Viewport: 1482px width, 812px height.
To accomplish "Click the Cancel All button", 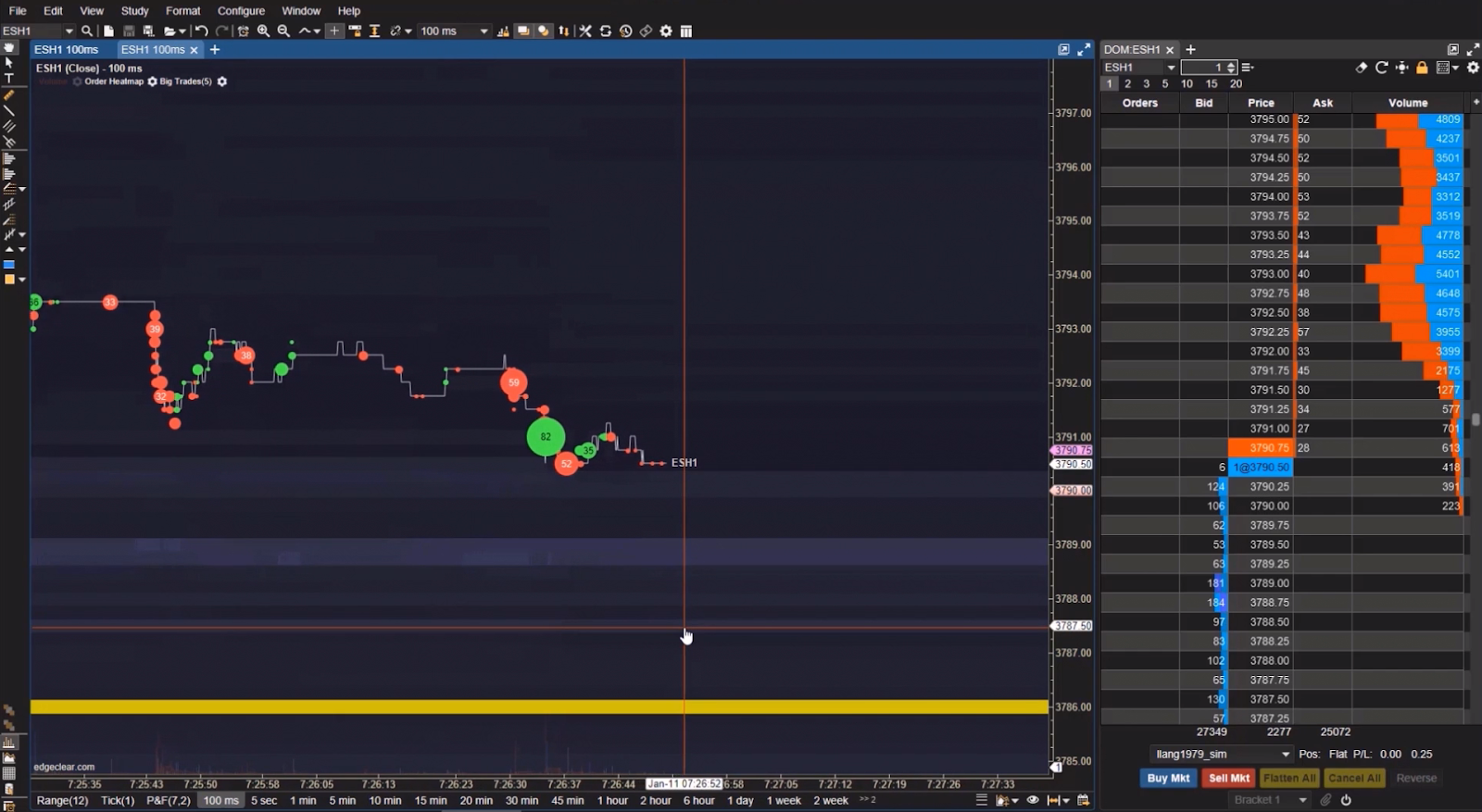I will tap(1354, 778).
